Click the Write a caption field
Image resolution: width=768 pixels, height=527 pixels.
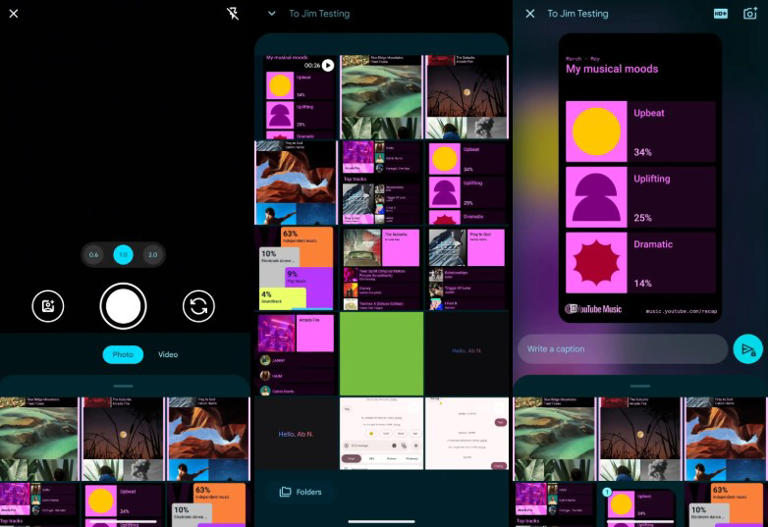pyautogui.click(x=620, y=349)
